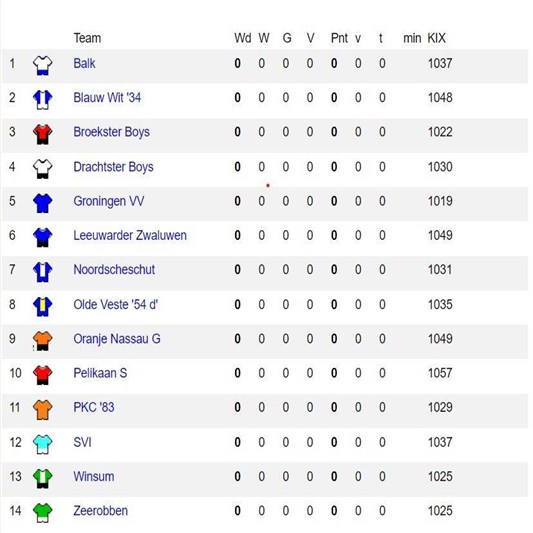Click Pelikaan S KIX value 1057

pyautogui.click(x=440, y=373)
